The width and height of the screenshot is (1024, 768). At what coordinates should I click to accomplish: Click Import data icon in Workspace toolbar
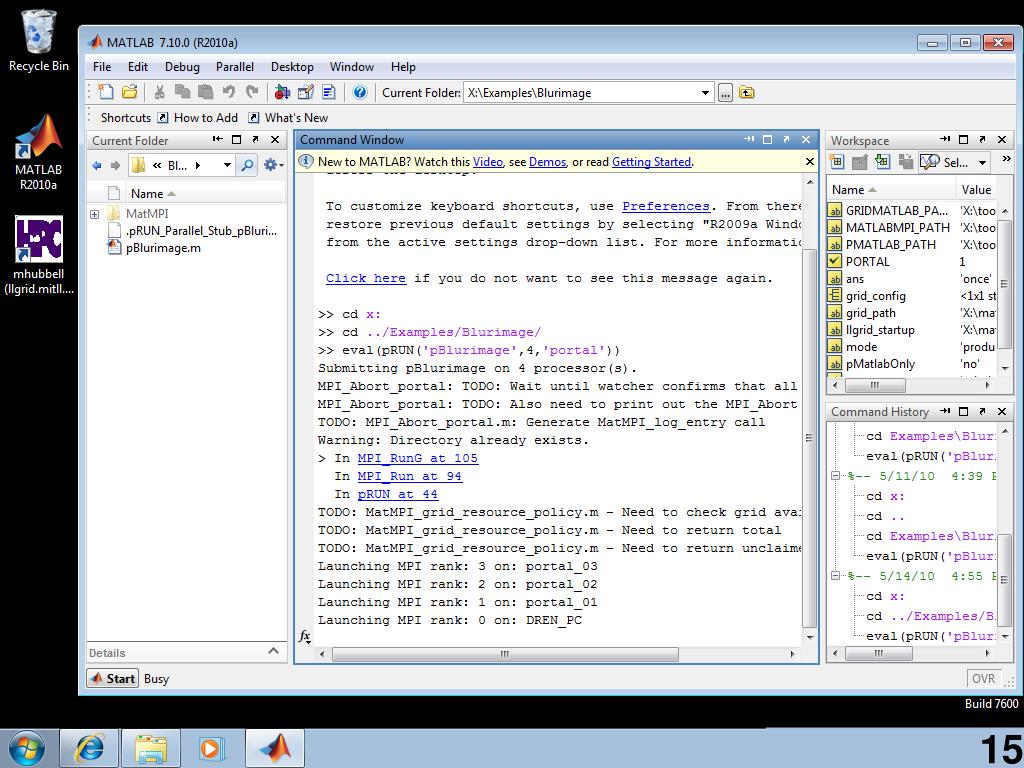point(883,161)
